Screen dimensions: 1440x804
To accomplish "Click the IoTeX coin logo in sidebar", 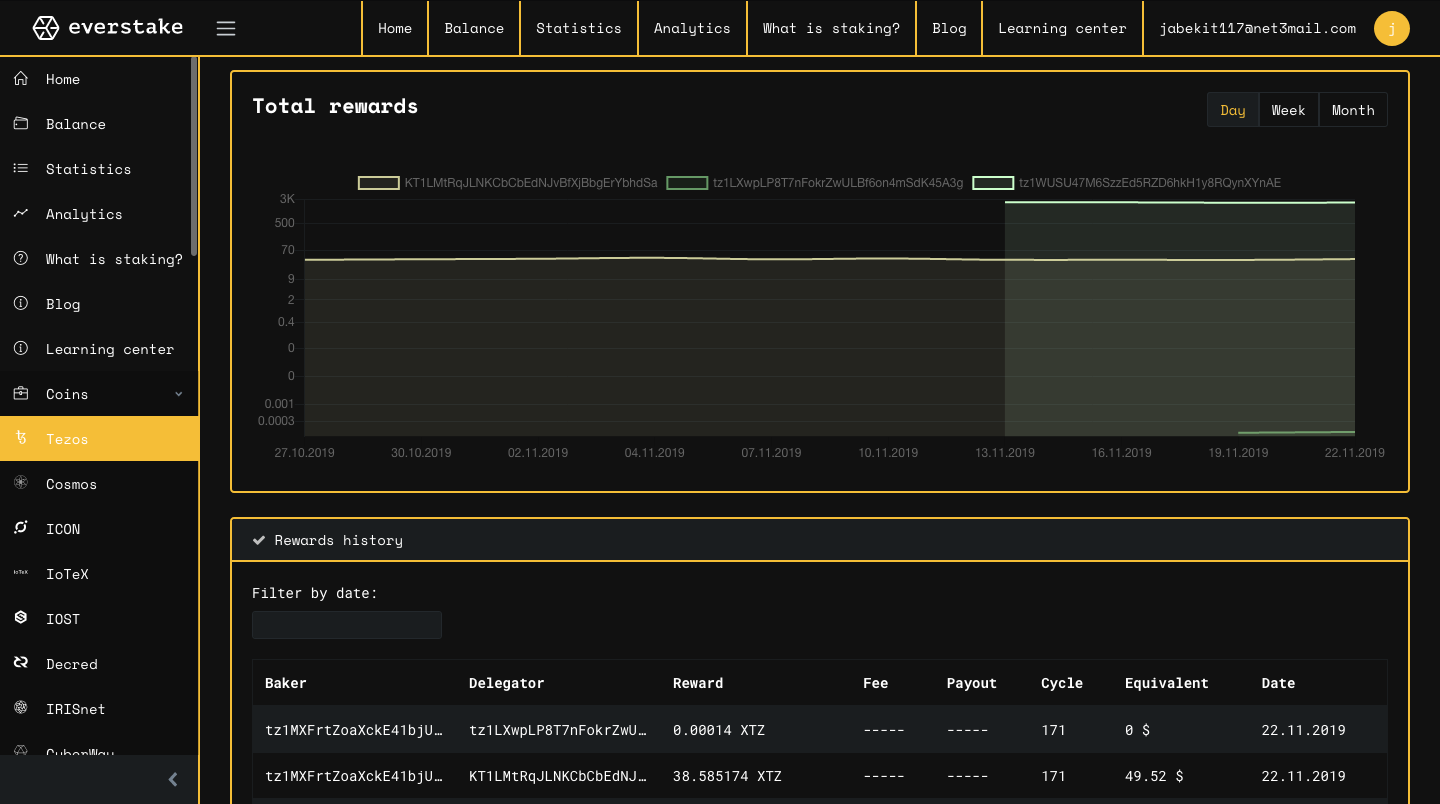I will click(20, 573).
